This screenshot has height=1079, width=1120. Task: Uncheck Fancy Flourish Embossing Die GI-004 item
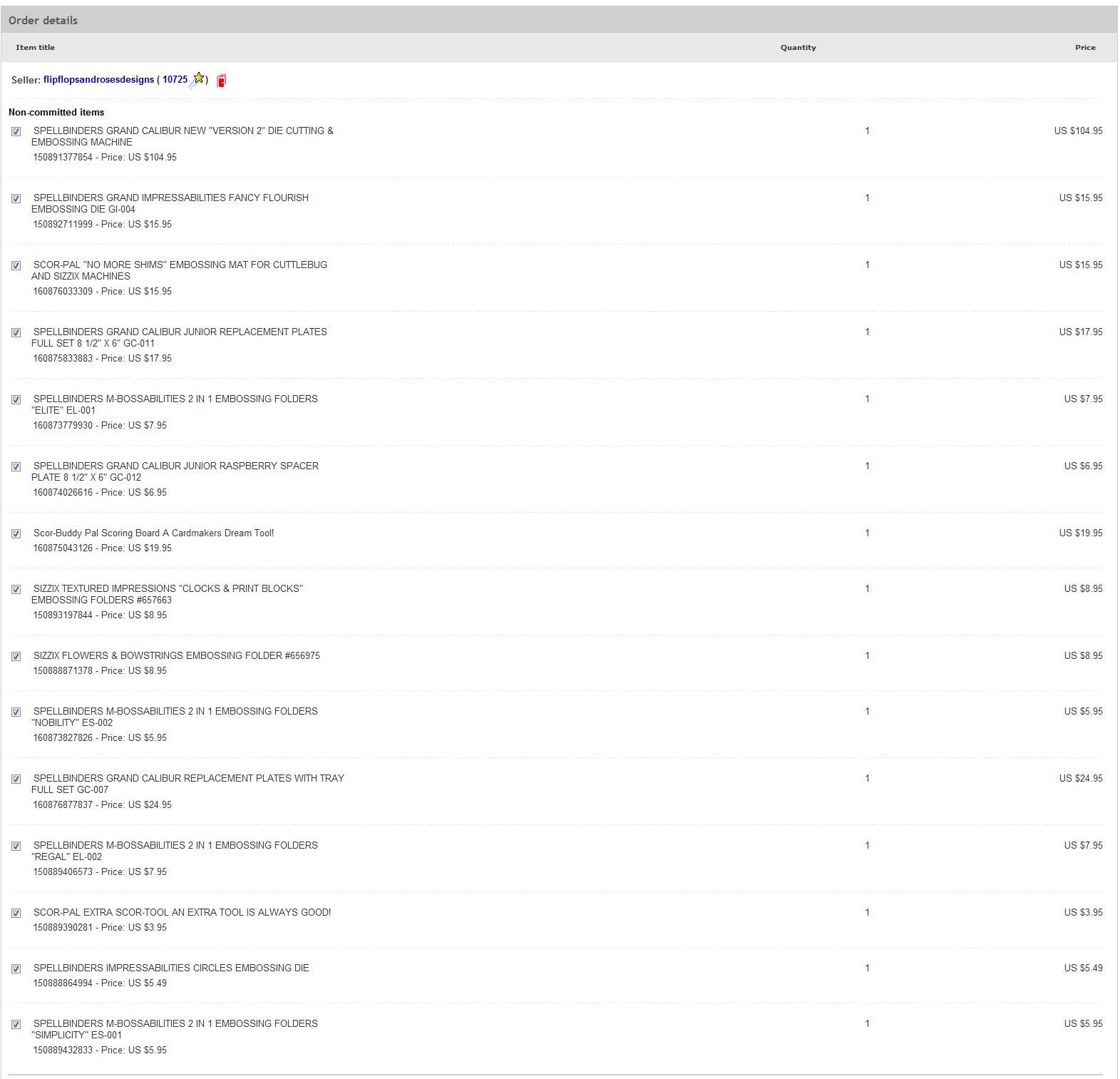[16, 199]
